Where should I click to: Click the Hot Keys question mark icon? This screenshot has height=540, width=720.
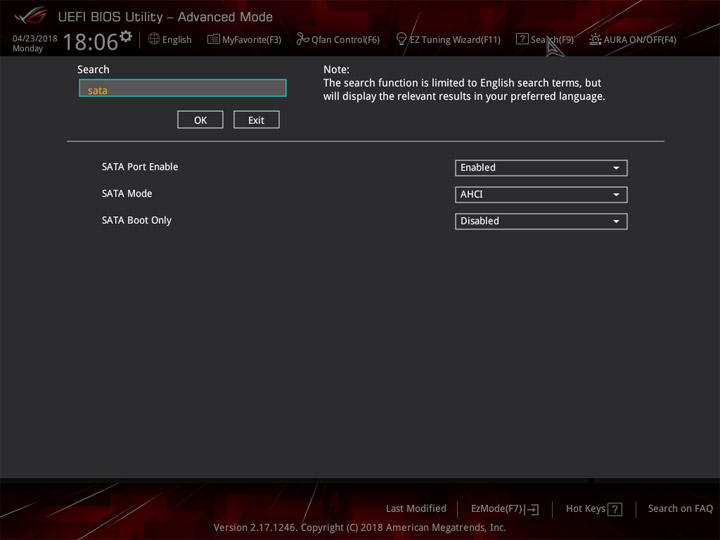614,509
